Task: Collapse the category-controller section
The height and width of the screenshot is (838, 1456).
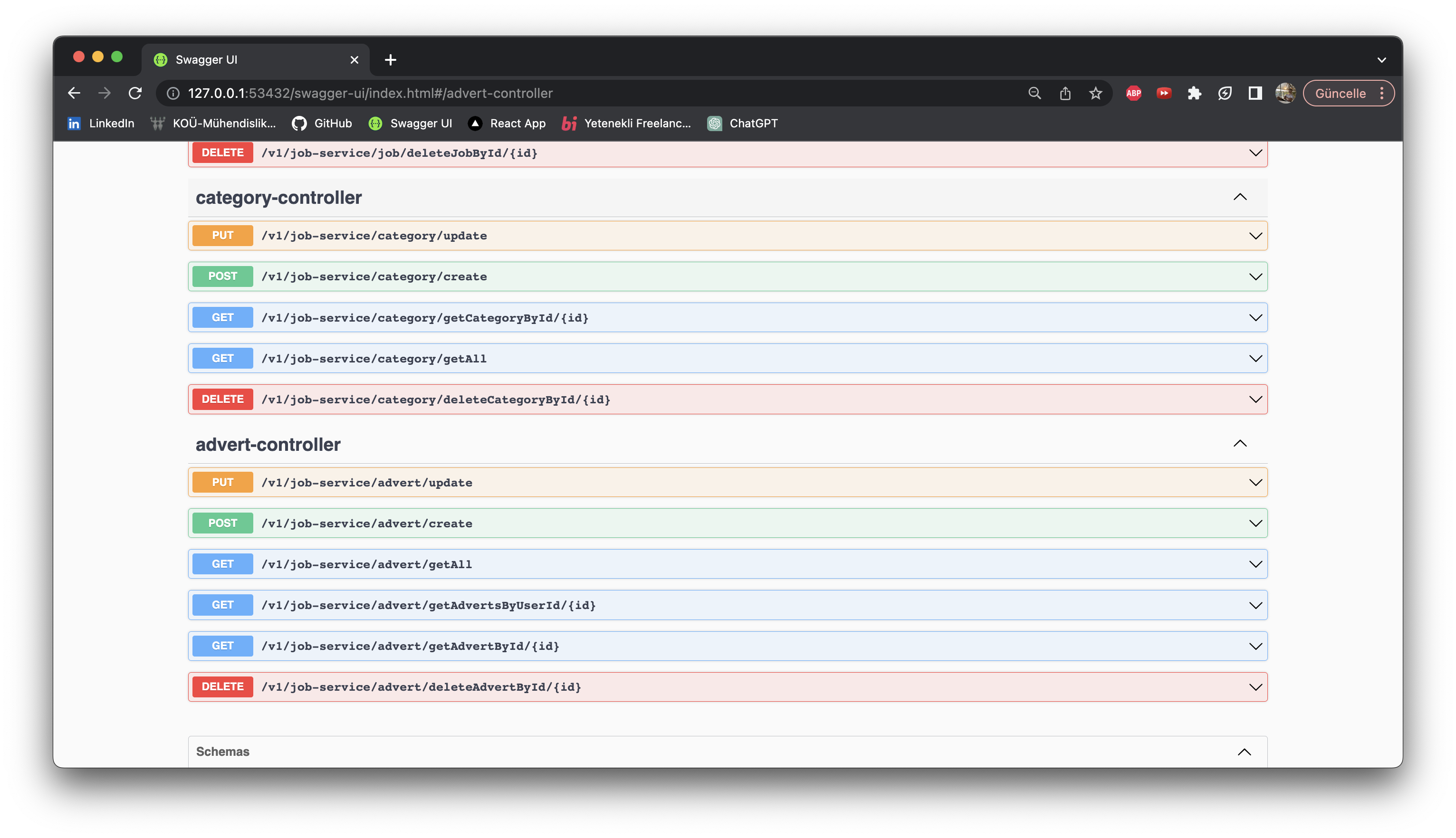Action: click(x=1239, y=198)
